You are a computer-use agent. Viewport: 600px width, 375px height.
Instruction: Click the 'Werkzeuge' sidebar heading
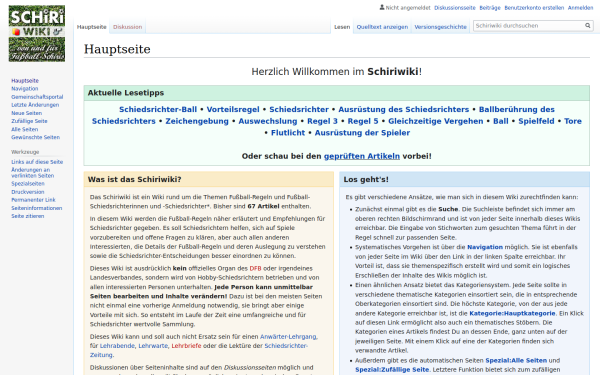tap(25, 152)
